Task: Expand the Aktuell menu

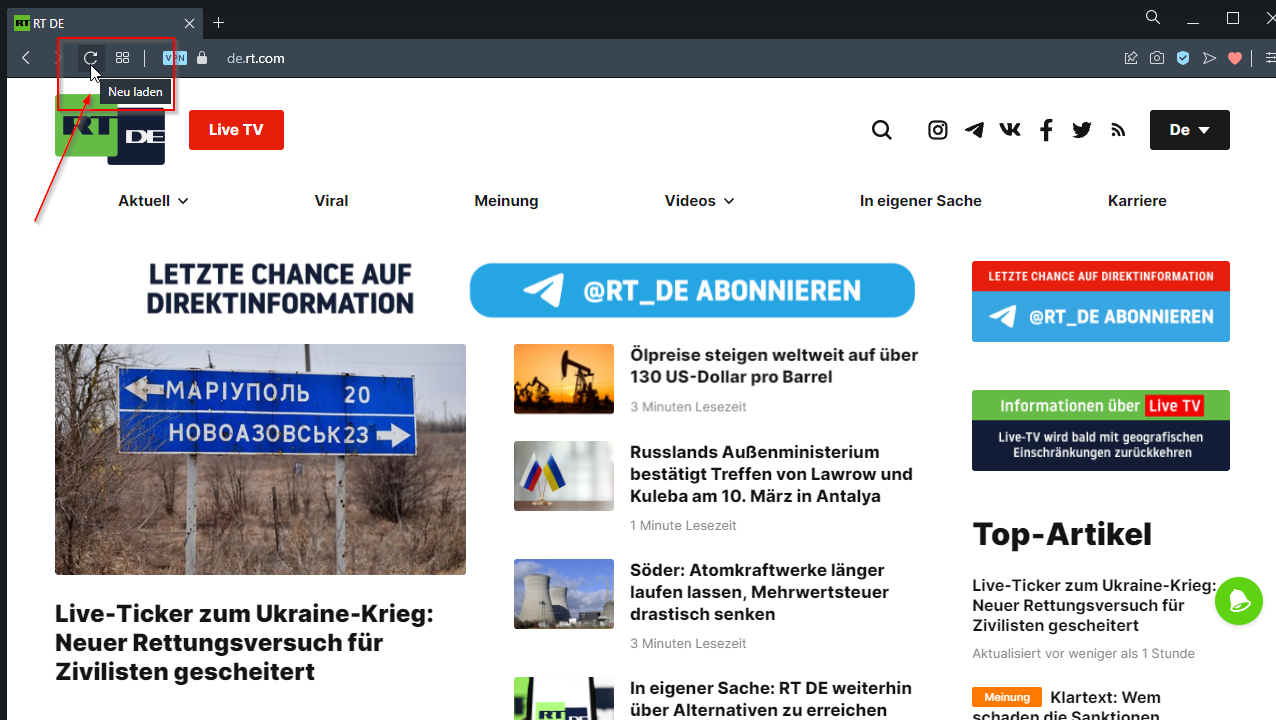Action: 153,201
